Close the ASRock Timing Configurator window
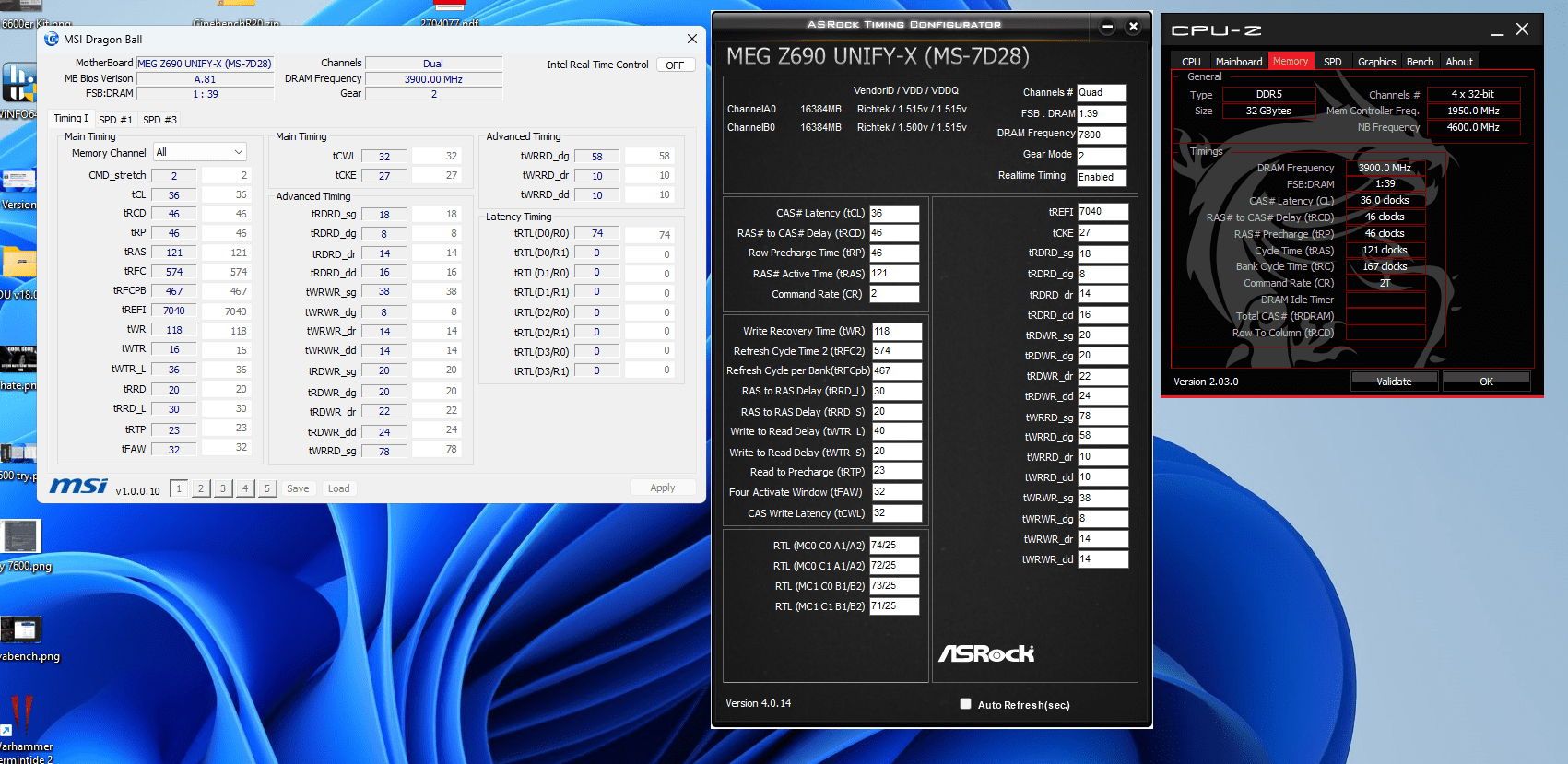The width and height of the screenshot is (1568, 764). 1134,27
